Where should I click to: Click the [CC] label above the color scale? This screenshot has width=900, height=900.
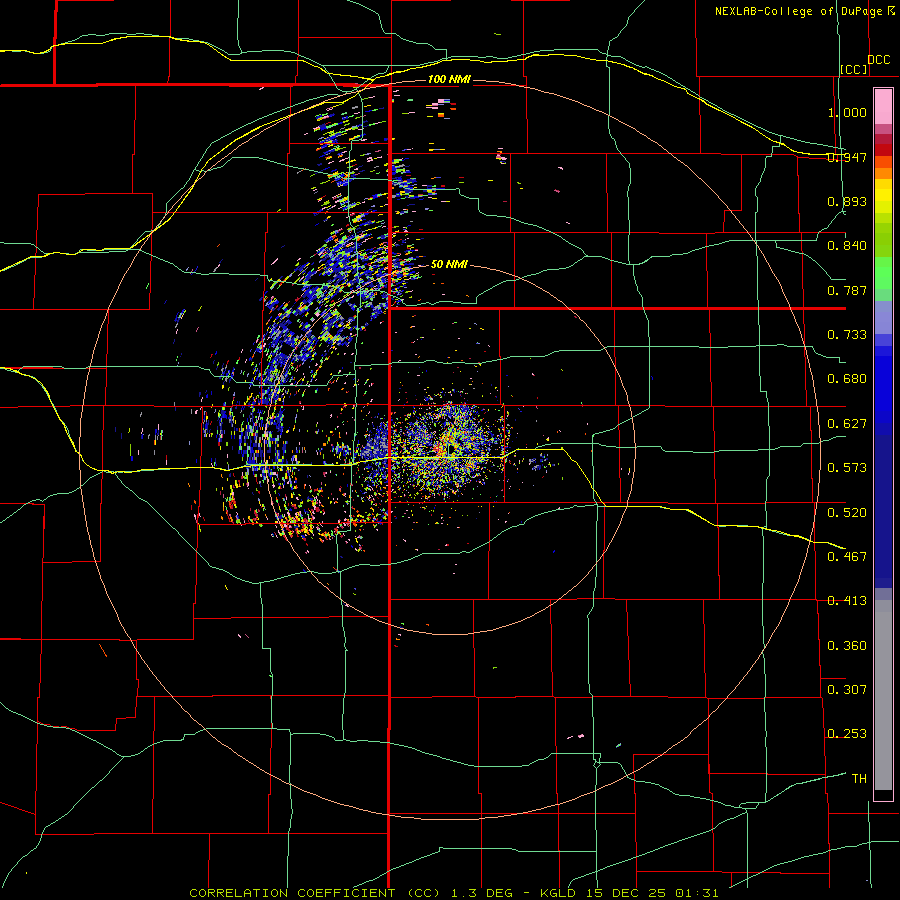pyautogui.click(x=854, y=69)
